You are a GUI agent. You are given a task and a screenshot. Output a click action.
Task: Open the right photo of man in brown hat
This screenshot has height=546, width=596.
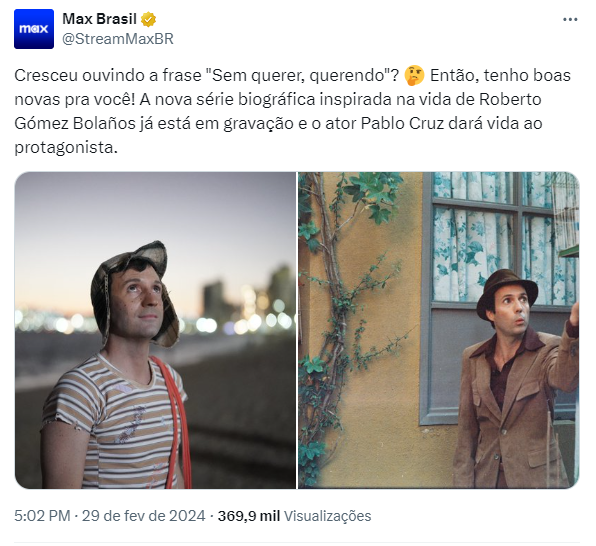point(439,330)
